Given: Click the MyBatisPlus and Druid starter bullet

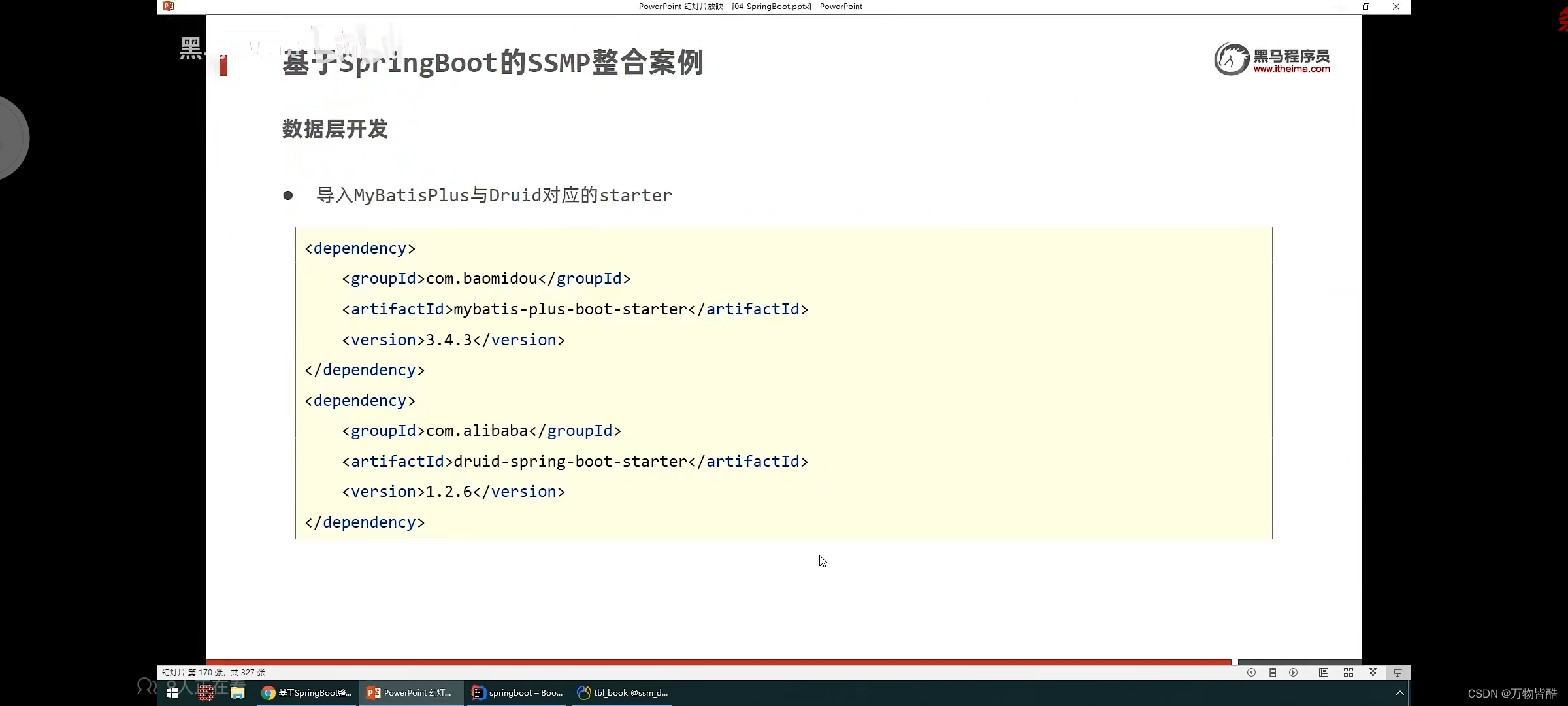Looking at the screenshot, I should (494, 195).
